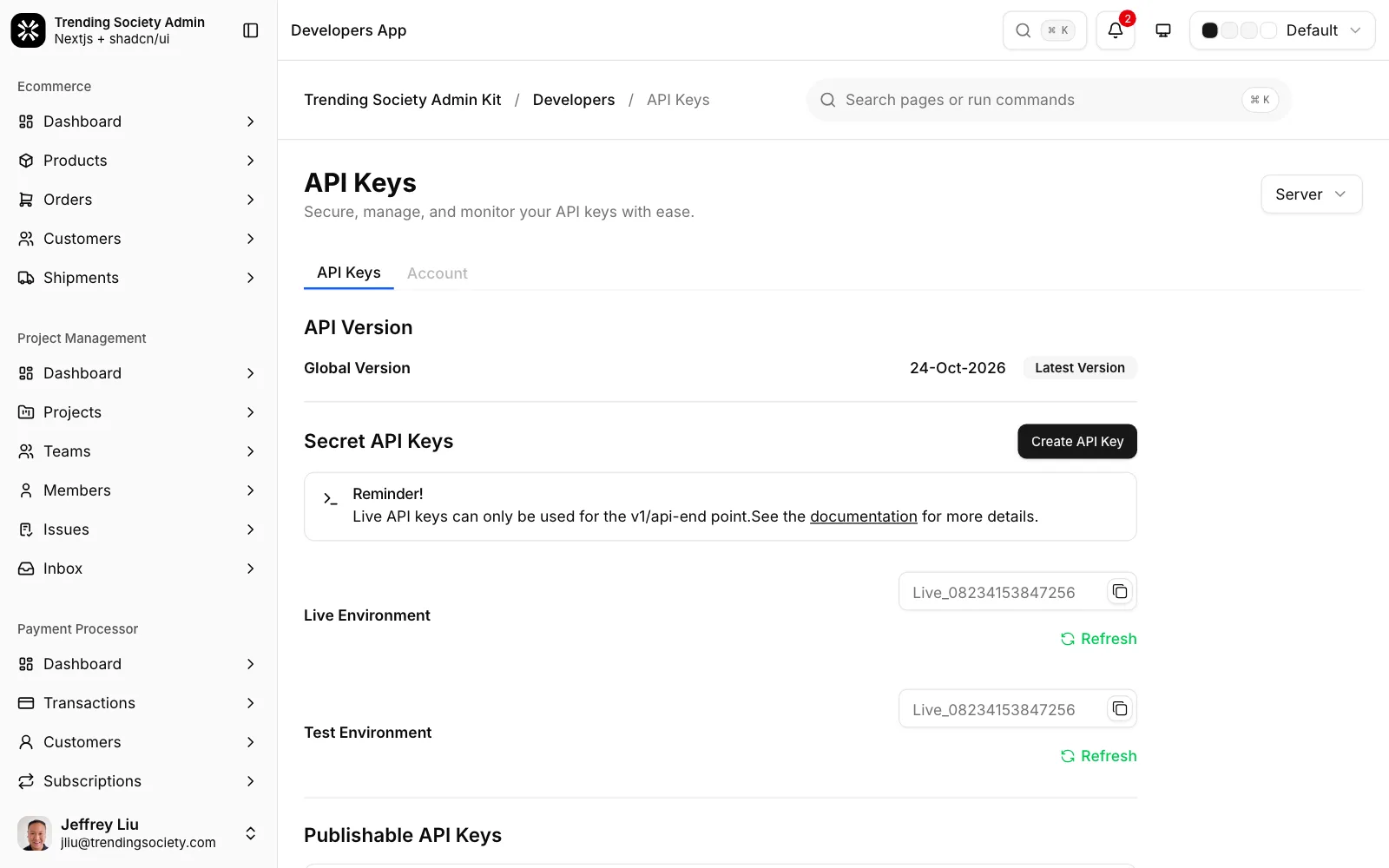
Task: Click the Orders cart icon
Action: (x=26, y=200)
